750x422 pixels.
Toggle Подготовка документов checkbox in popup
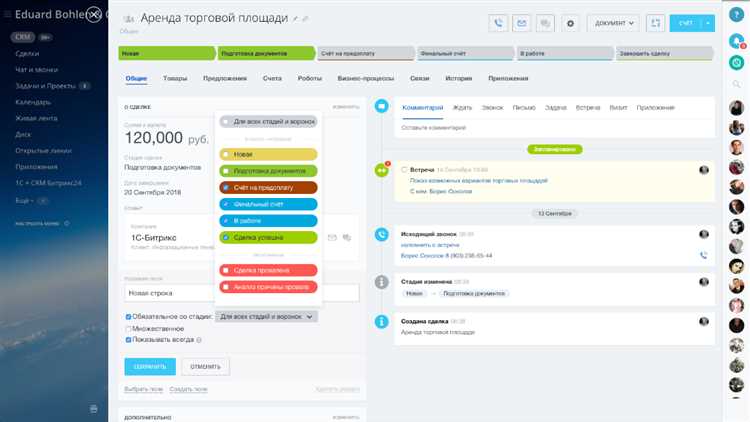[x=226, y=171]
